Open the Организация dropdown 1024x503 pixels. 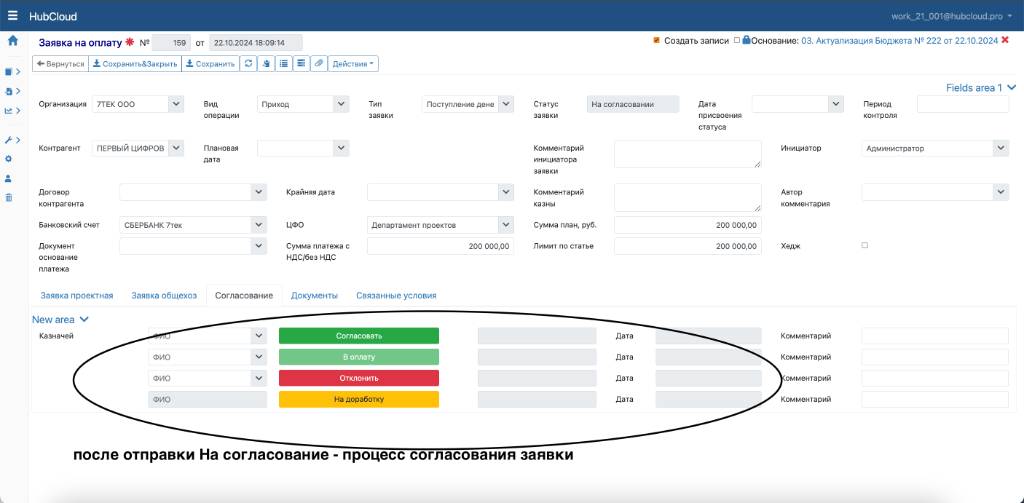(x=176, y=104)
